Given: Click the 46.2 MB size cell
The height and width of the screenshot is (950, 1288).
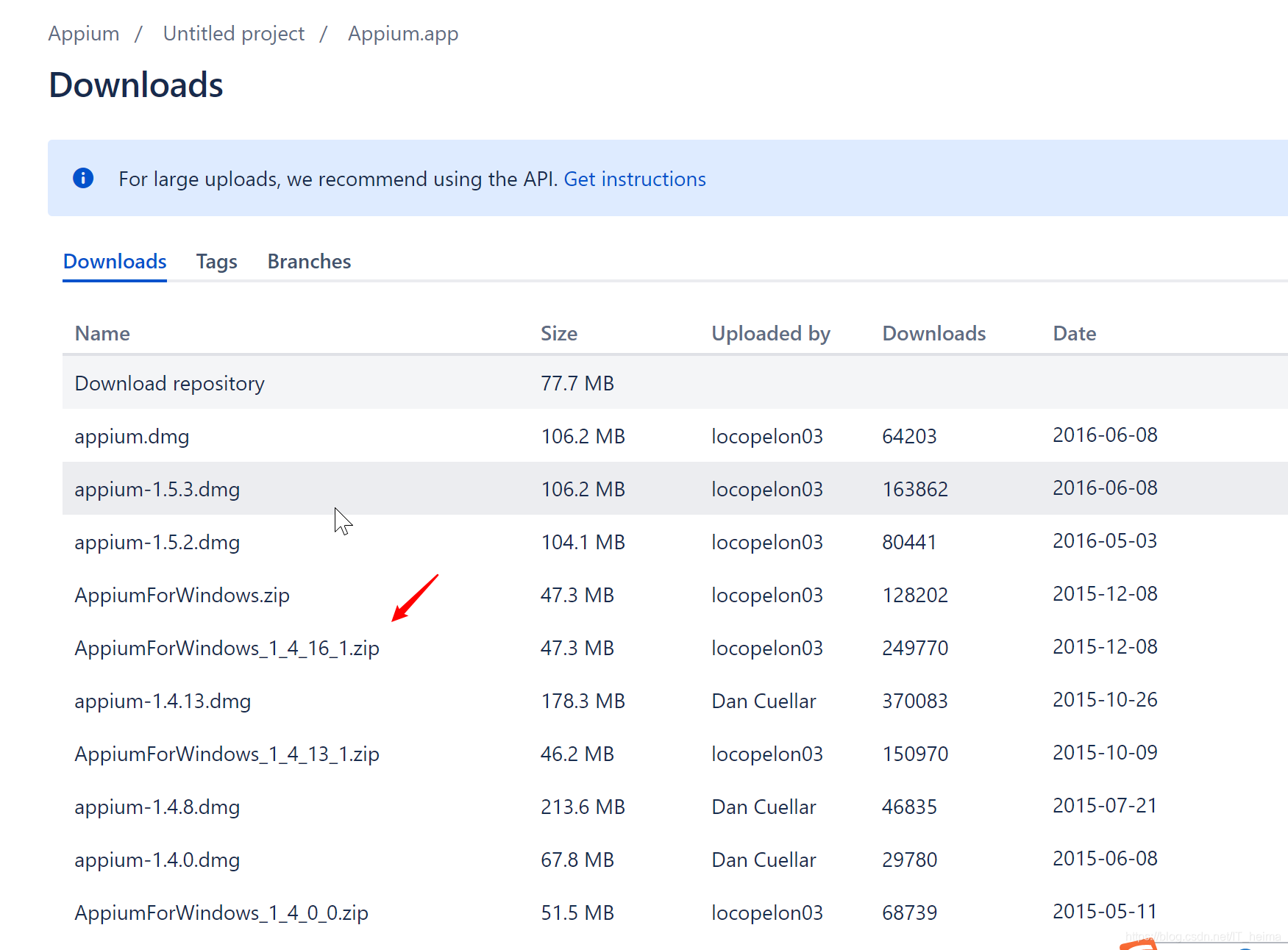Looking at the screenshot, I should click(x=577, y=754).
